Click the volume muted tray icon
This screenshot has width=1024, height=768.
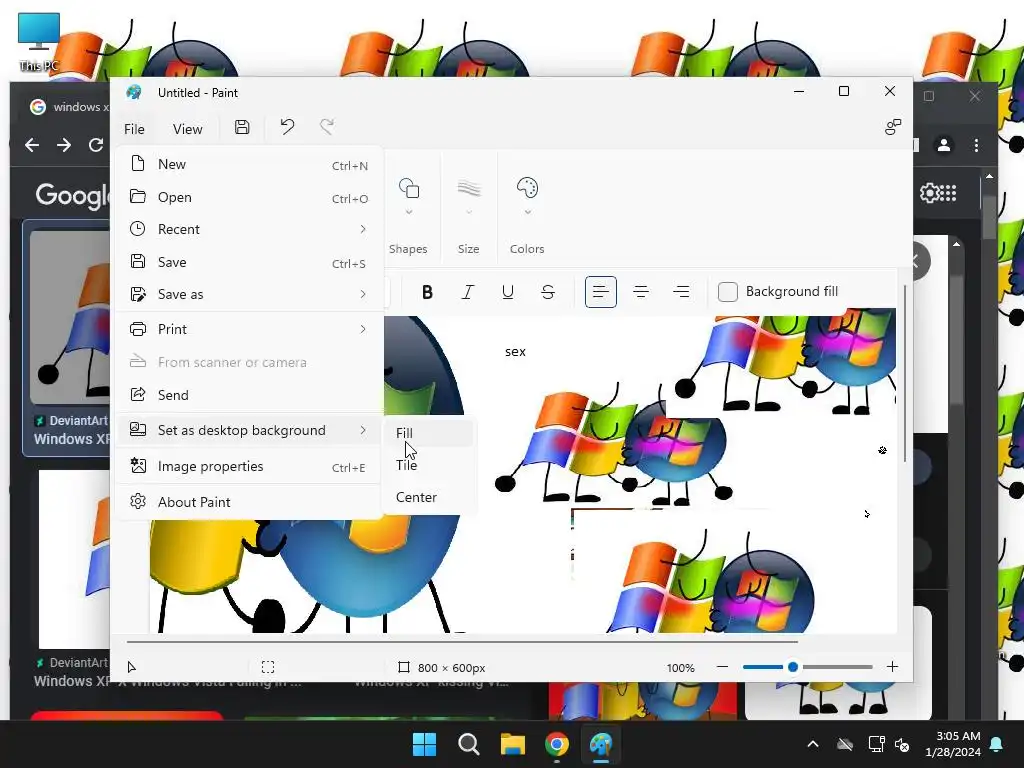tap(902, 744)
